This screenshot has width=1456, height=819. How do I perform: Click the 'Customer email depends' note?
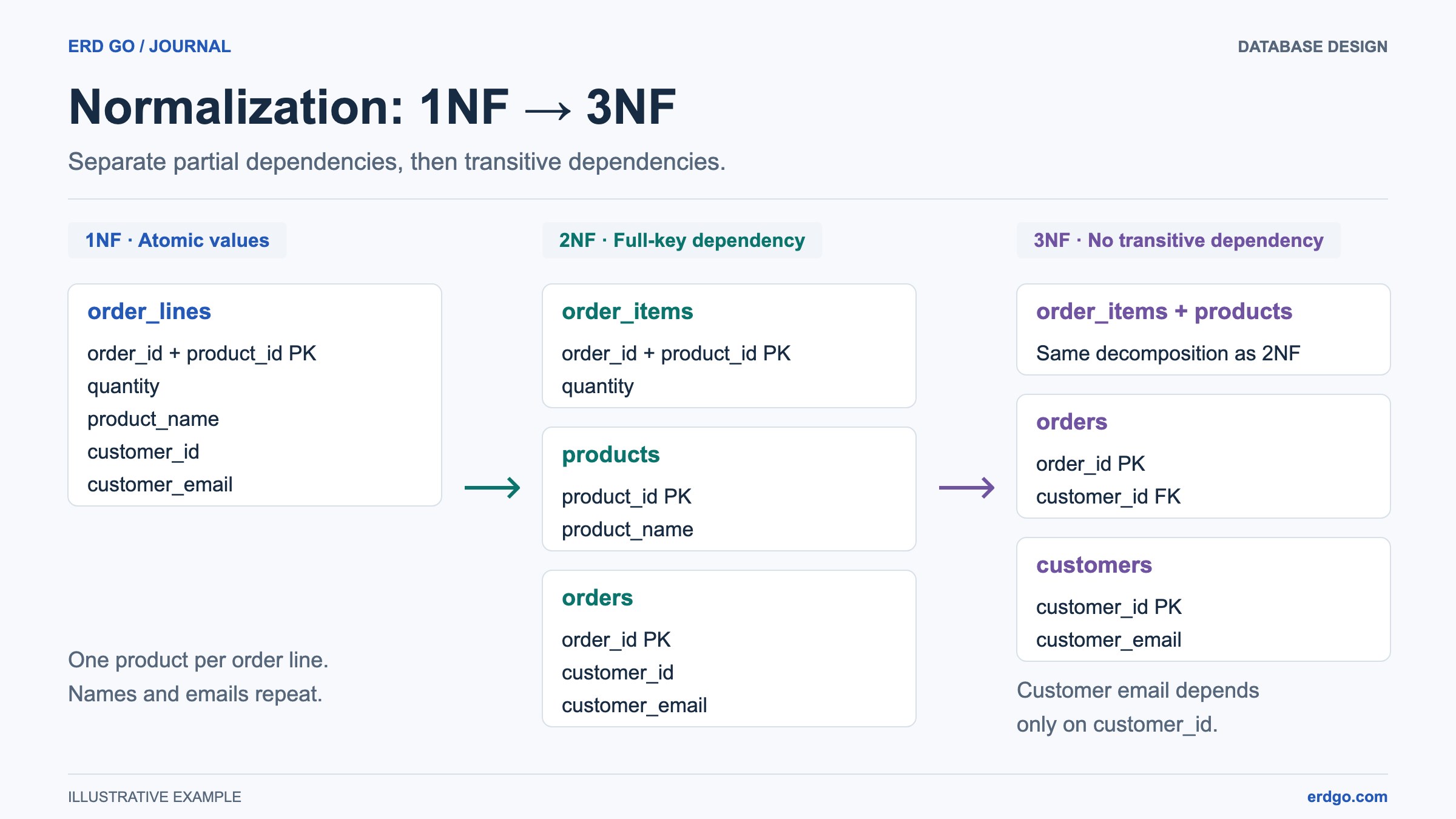pos(1137,690)
